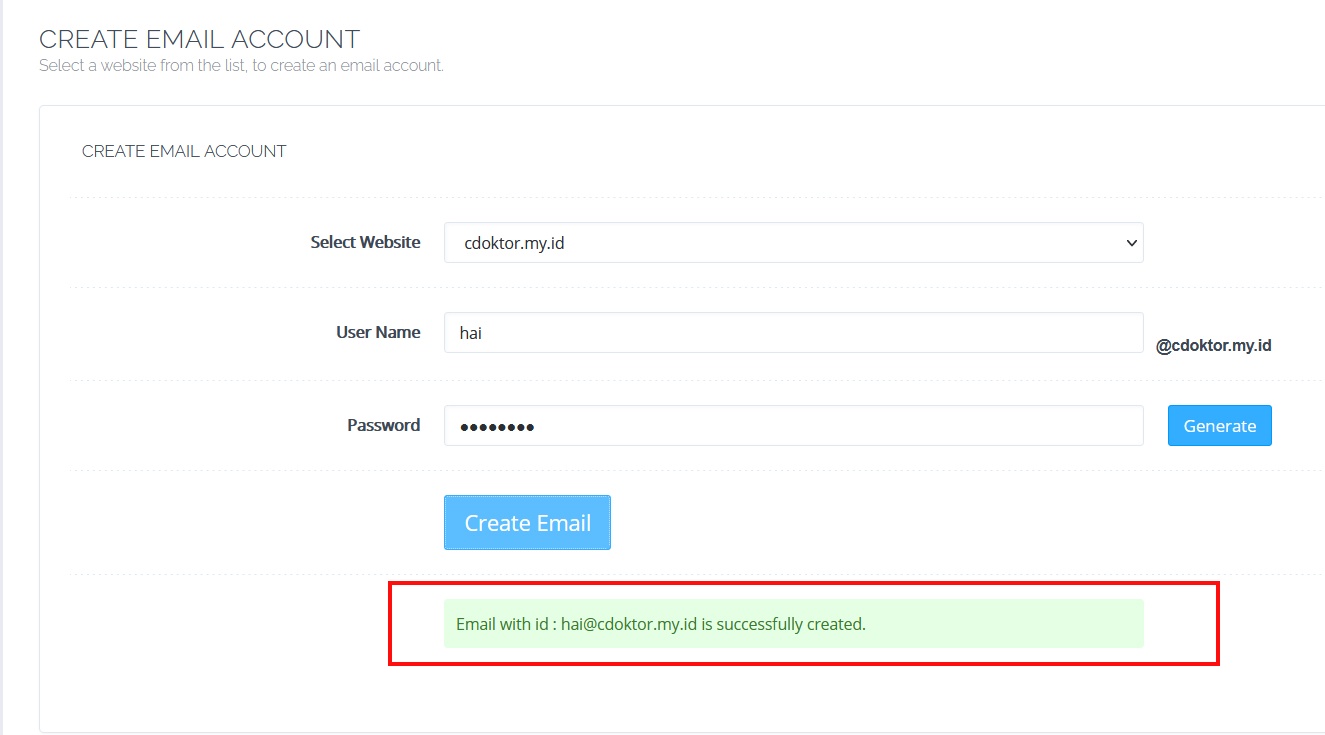
Task: Open the Select Website dropdown
Action: pyautogui.click(x=793, y=242)
